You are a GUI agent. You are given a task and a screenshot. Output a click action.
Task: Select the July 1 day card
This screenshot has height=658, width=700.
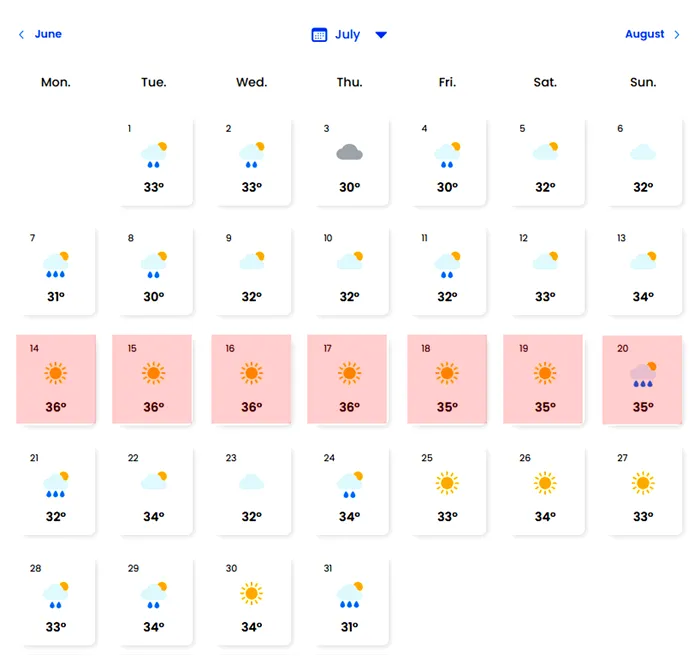(x=153, y=162)
